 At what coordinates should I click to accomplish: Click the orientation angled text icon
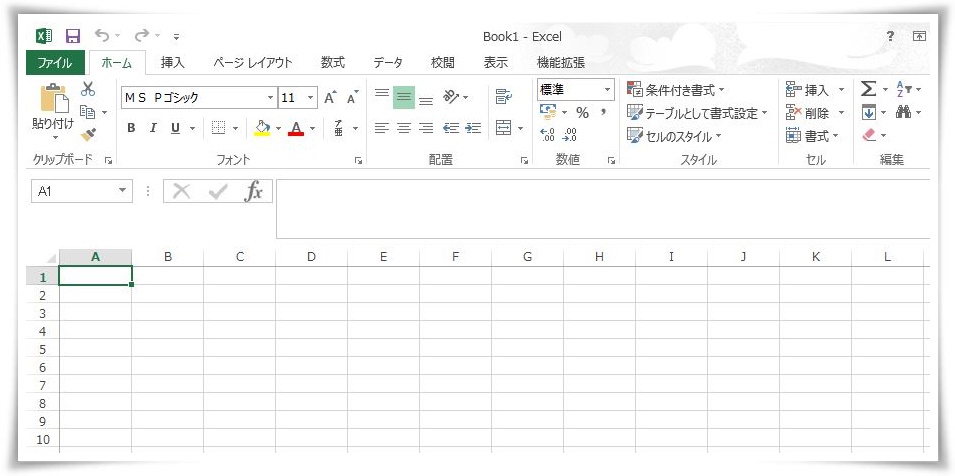(451, 97)
